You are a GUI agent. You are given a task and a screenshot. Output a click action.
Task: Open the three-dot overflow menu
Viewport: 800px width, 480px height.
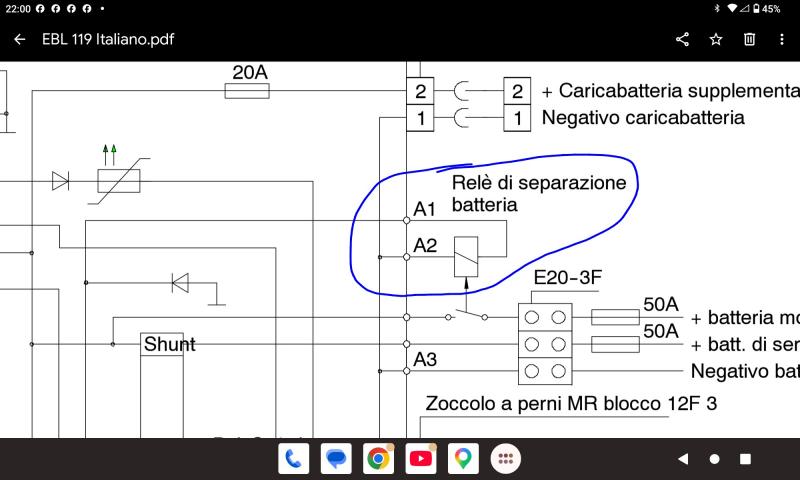(782, 39)
